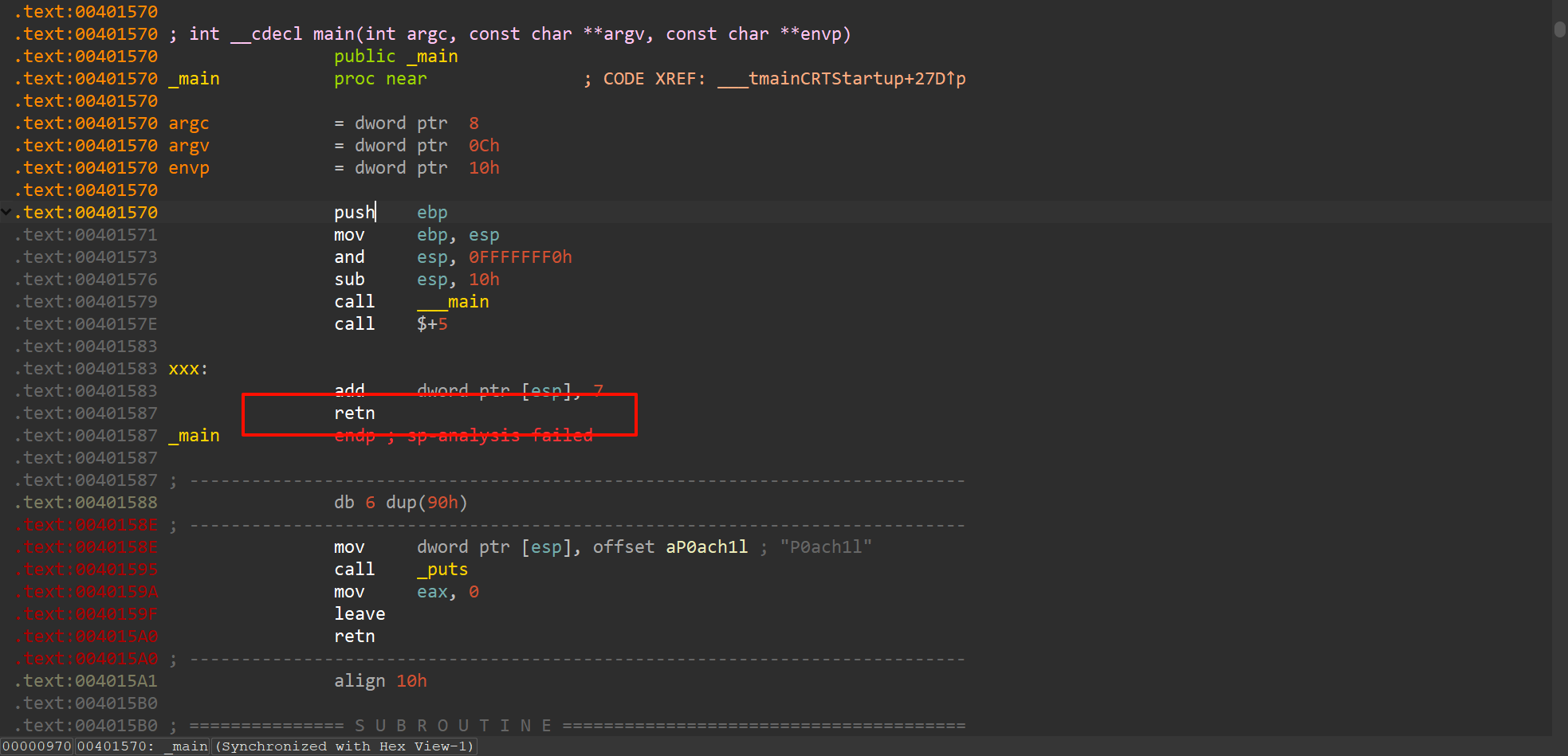The height and width of the screenshot is (756, 1568).
Task: Select the '$+5' call operand
Action: pyautogui.click(x=432, y=324)
